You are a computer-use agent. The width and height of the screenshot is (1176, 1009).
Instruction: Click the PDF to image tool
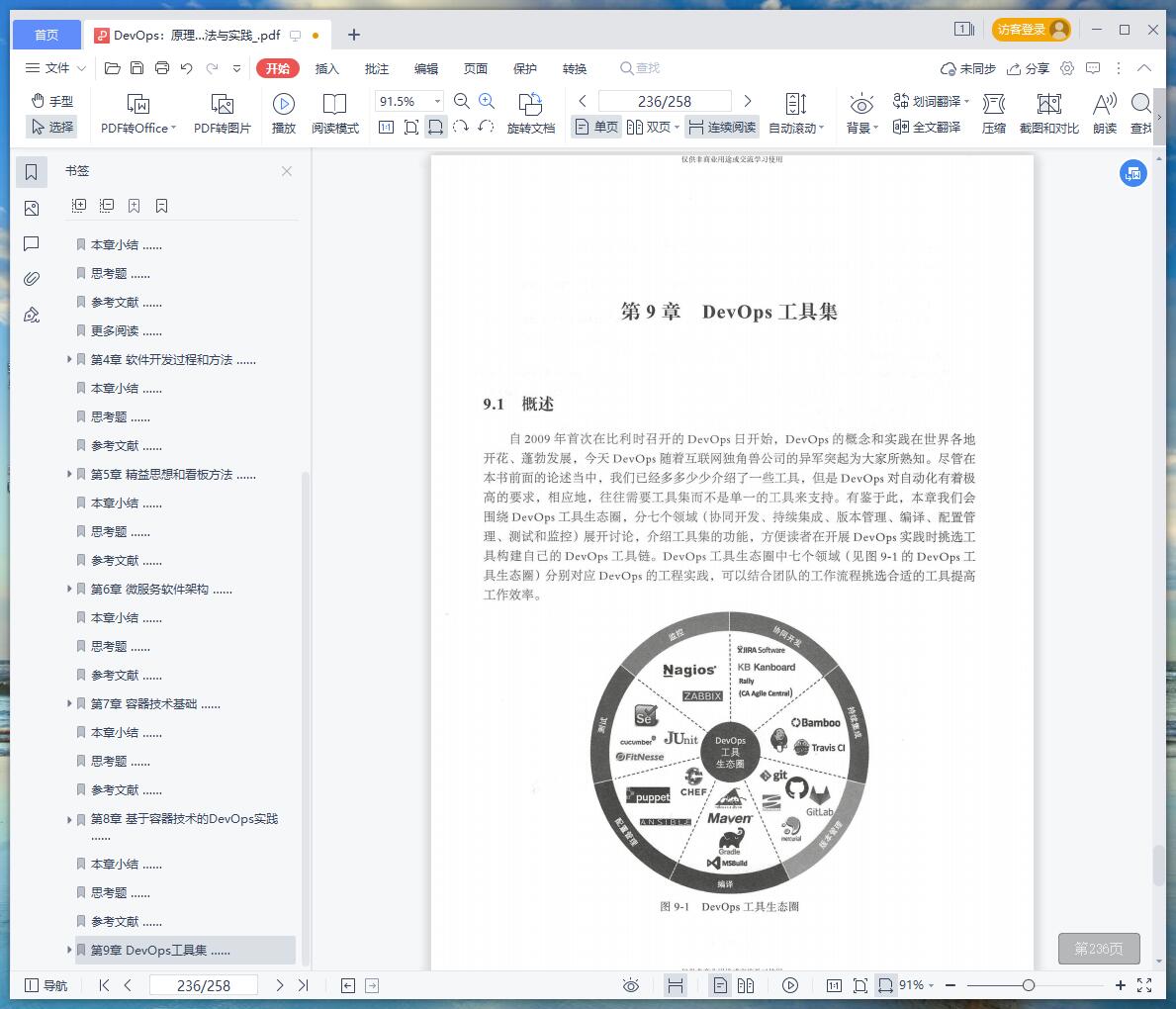222,114
